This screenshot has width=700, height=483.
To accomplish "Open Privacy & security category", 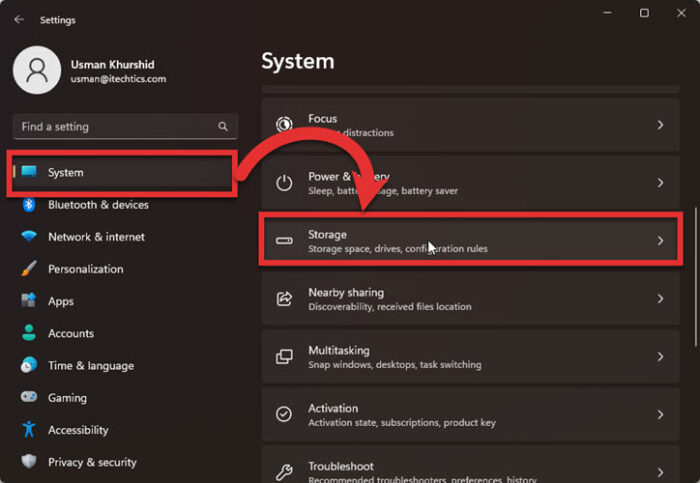I will (123, 462).
